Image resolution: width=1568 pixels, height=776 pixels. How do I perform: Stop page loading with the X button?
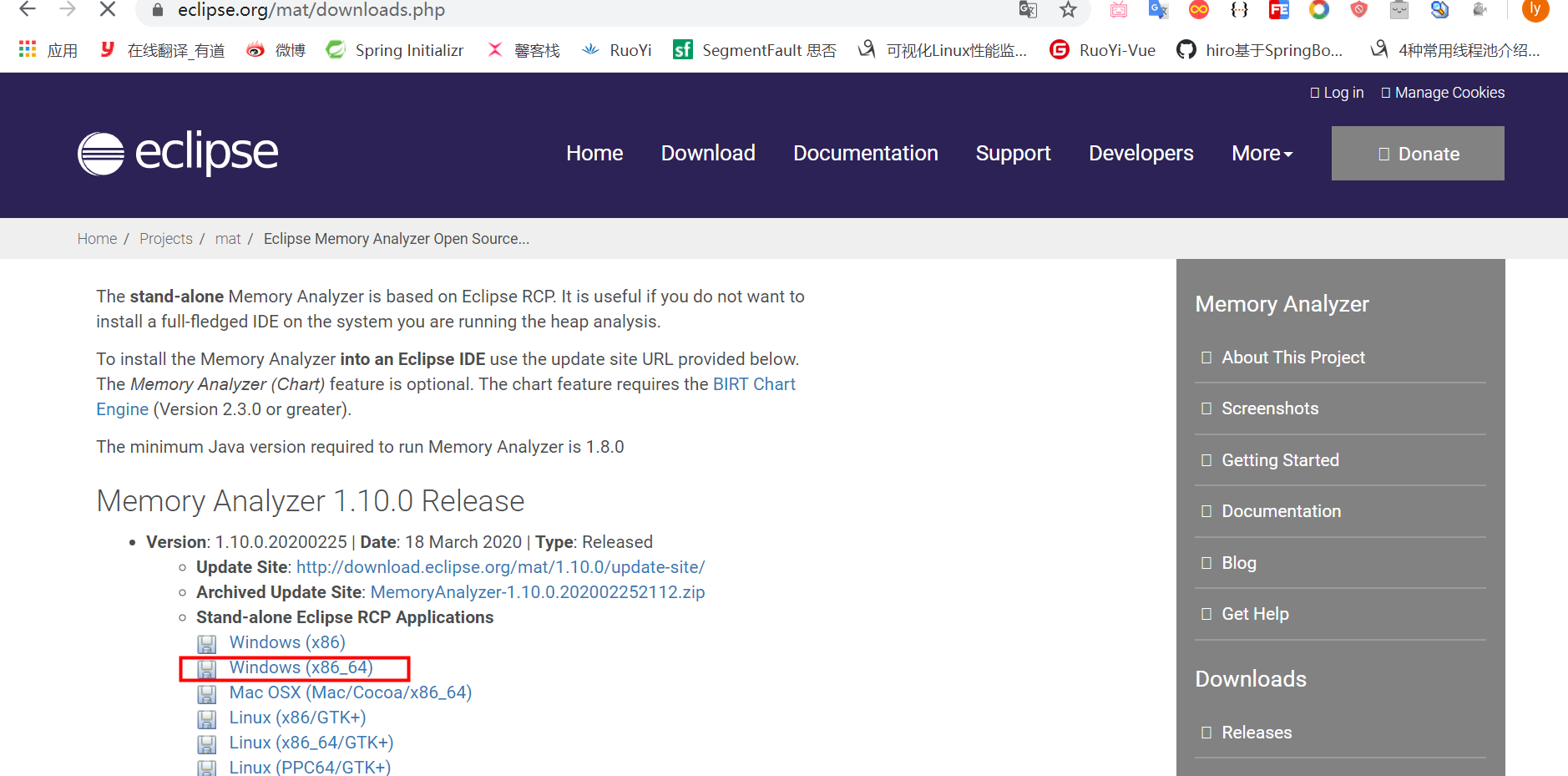(108, 9)
